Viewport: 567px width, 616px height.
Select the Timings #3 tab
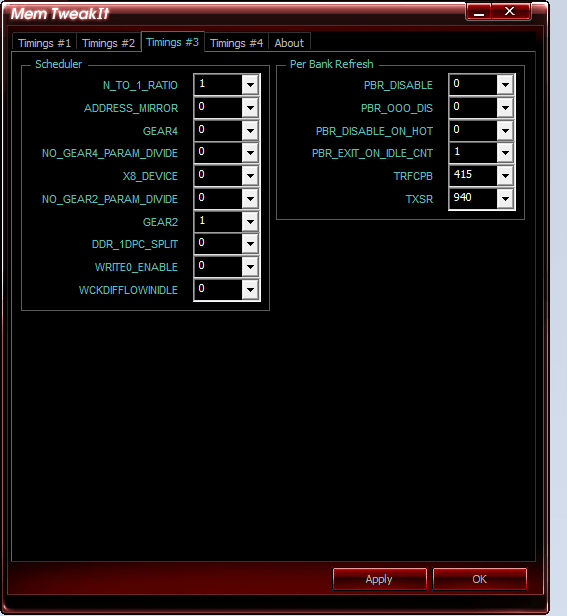172,42
